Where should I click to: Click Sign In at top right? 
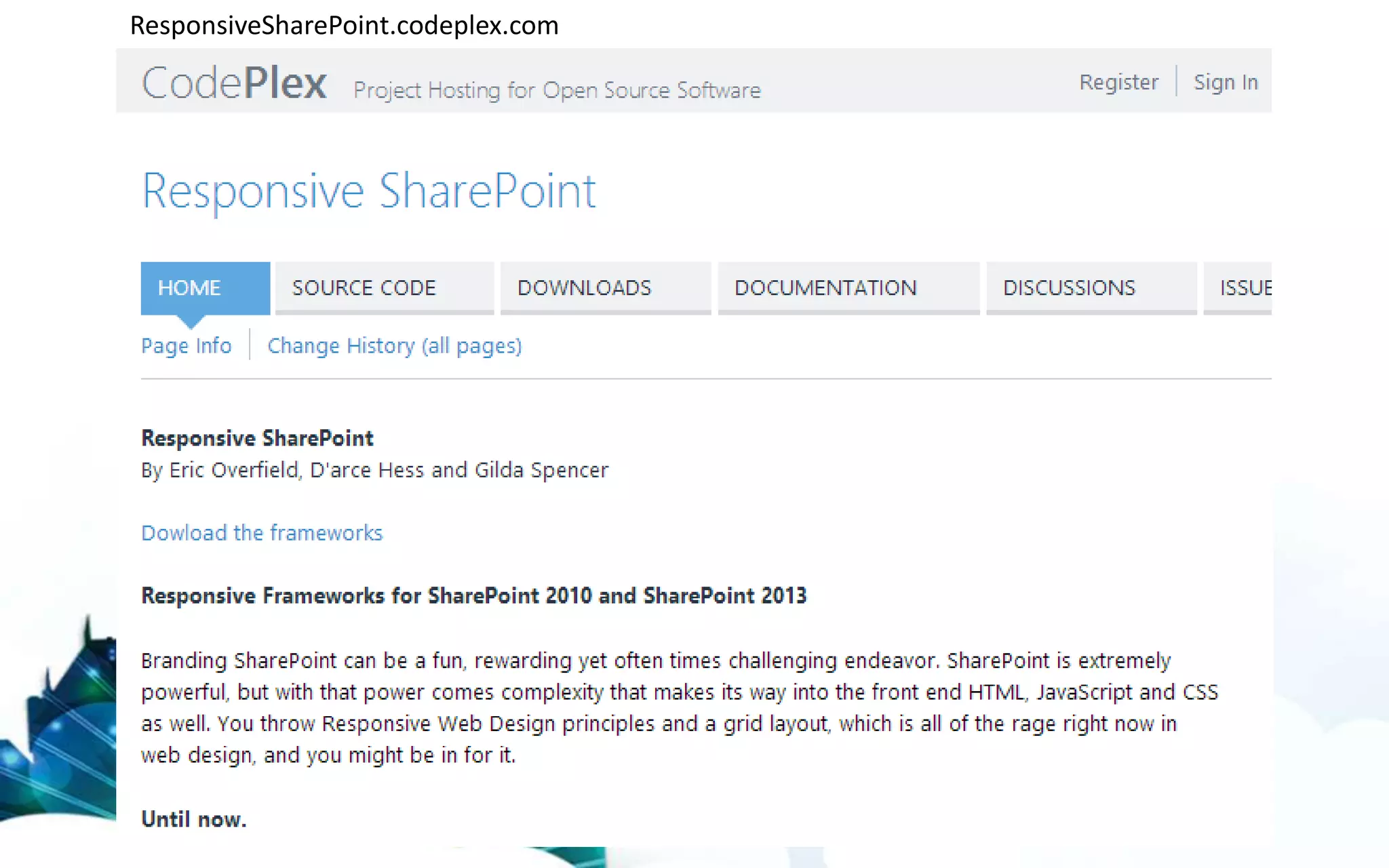point(1226,82)
